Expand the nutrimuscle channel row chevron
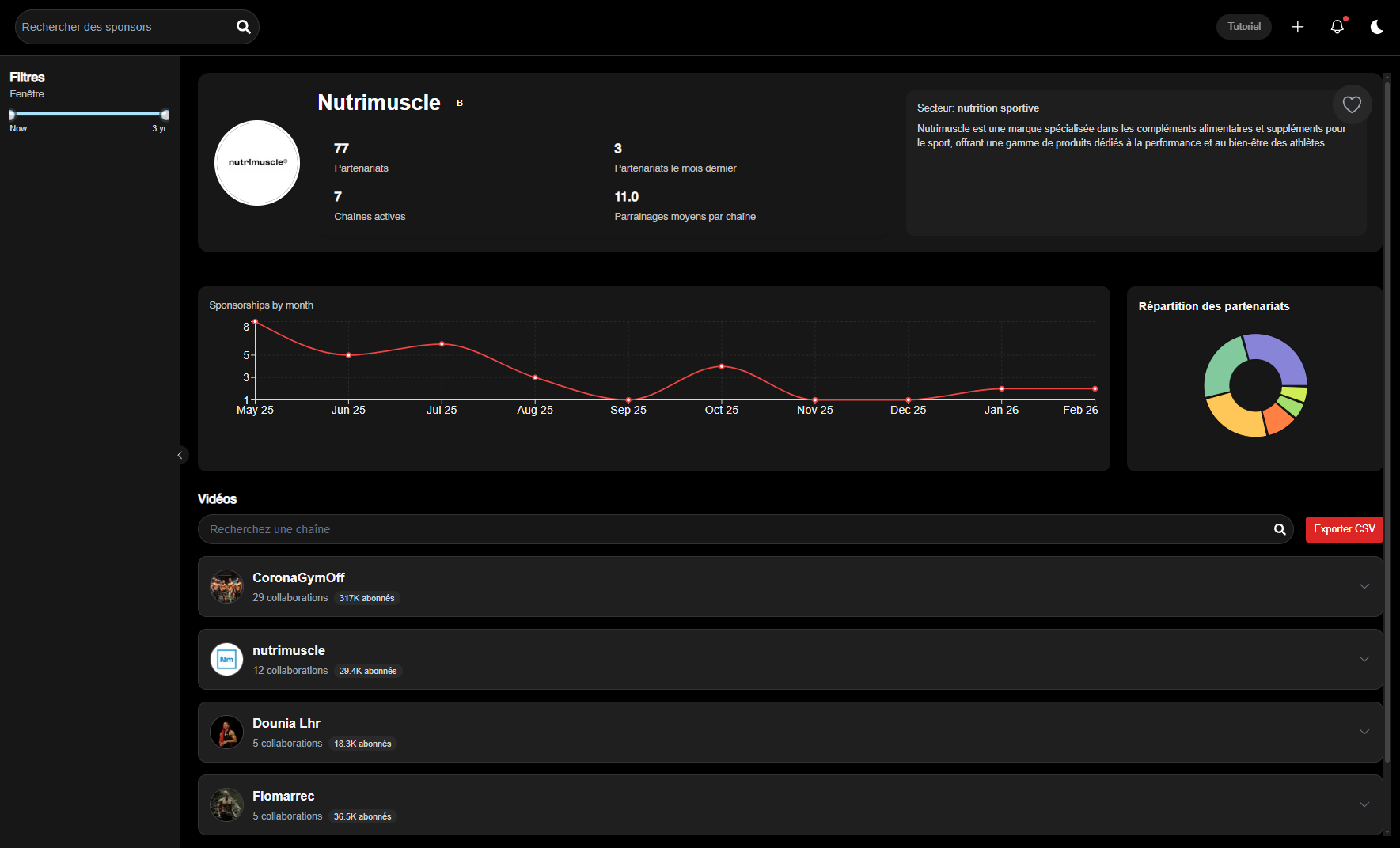Image resolution: width=1400 pixels, height=848 pixels. point(1364,659)
